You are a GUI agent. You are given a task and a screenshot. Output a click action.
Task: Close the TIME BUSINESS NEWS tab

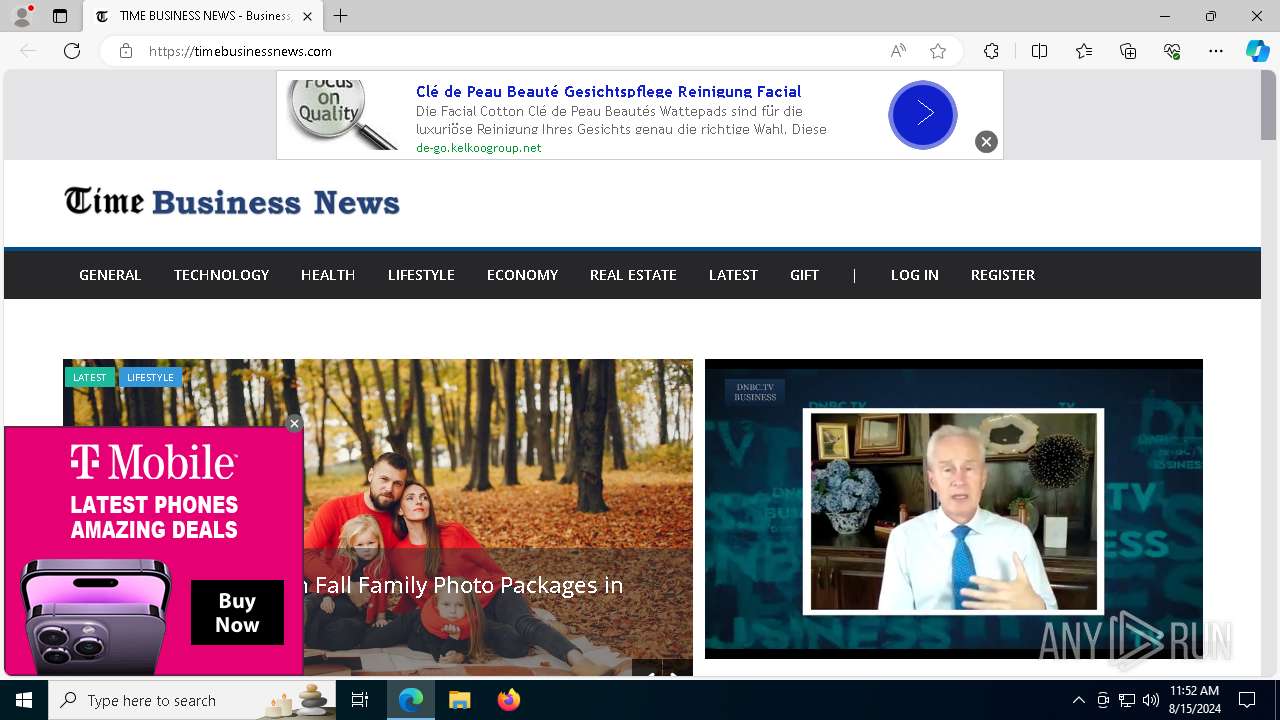[307, 16]
